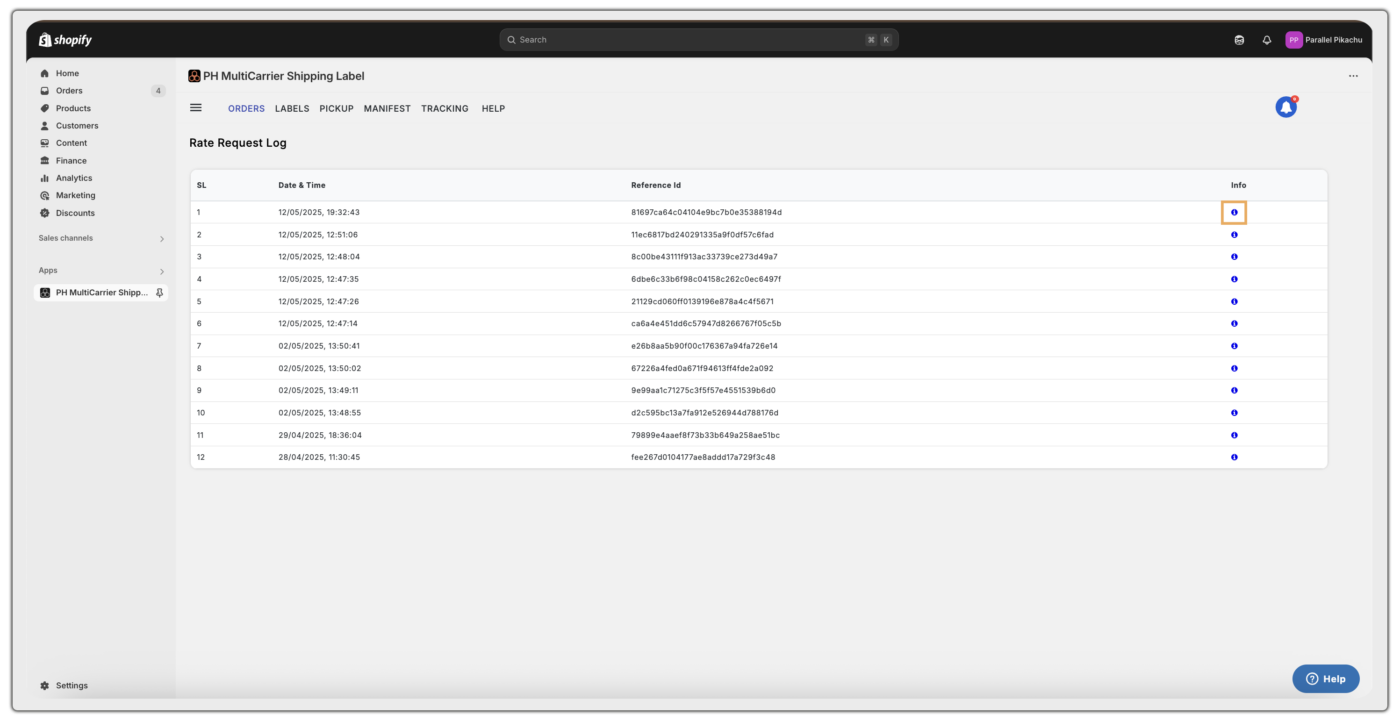Open info icon for row 29/04/2025
1400x722 pixels.
tap(1234, 435)
